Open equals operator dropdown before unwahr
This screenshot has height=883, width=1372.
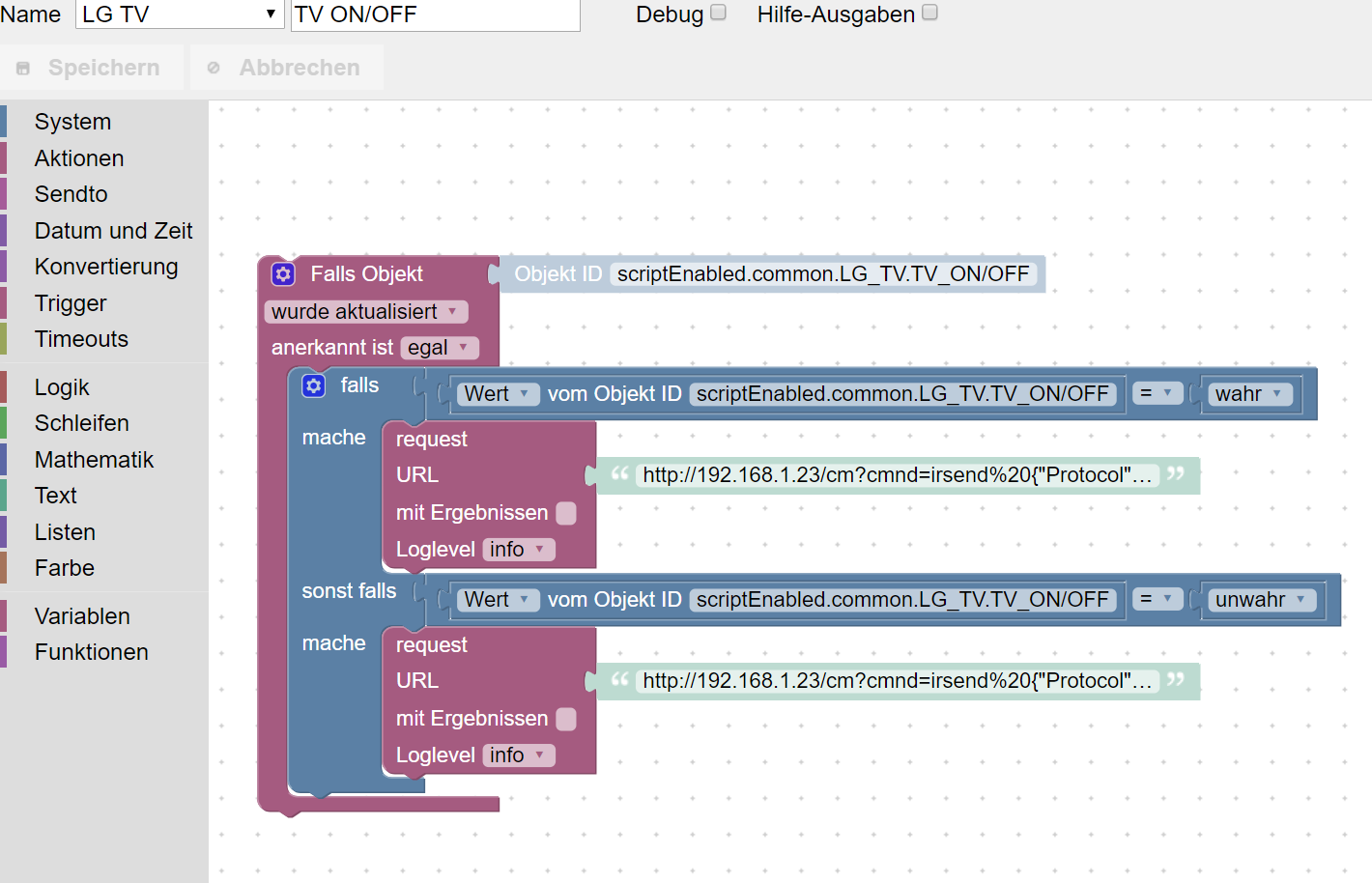1158,599
